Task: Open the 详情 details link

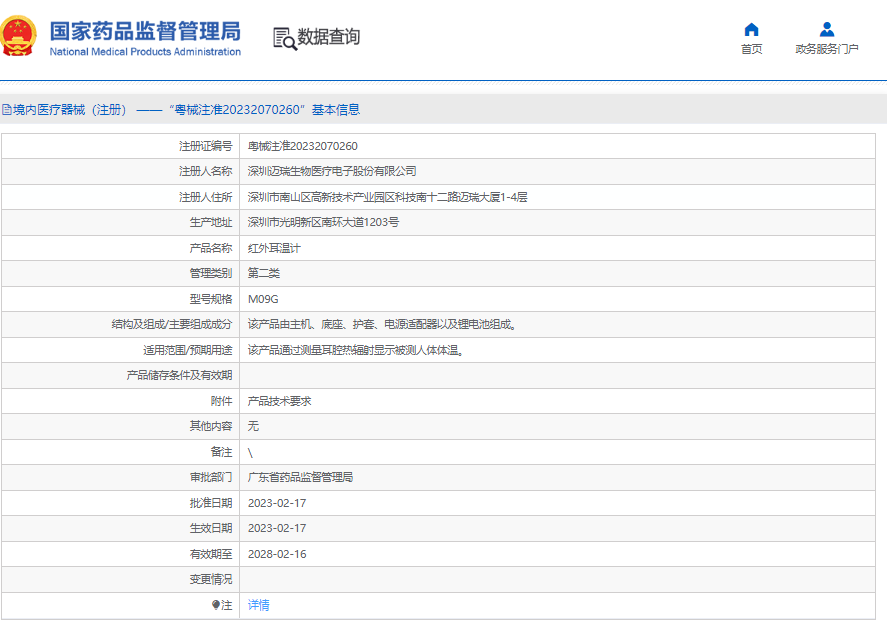Action: tap(259, 605)
